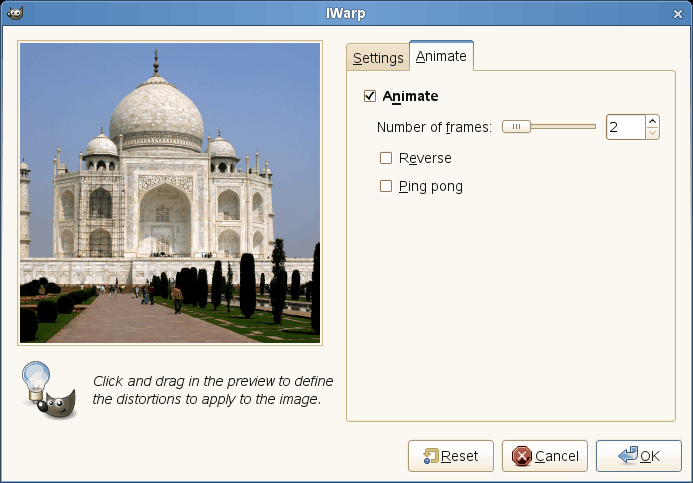Click the GIMP Wilber icon in title bar
693x483 pixels.
15,13
